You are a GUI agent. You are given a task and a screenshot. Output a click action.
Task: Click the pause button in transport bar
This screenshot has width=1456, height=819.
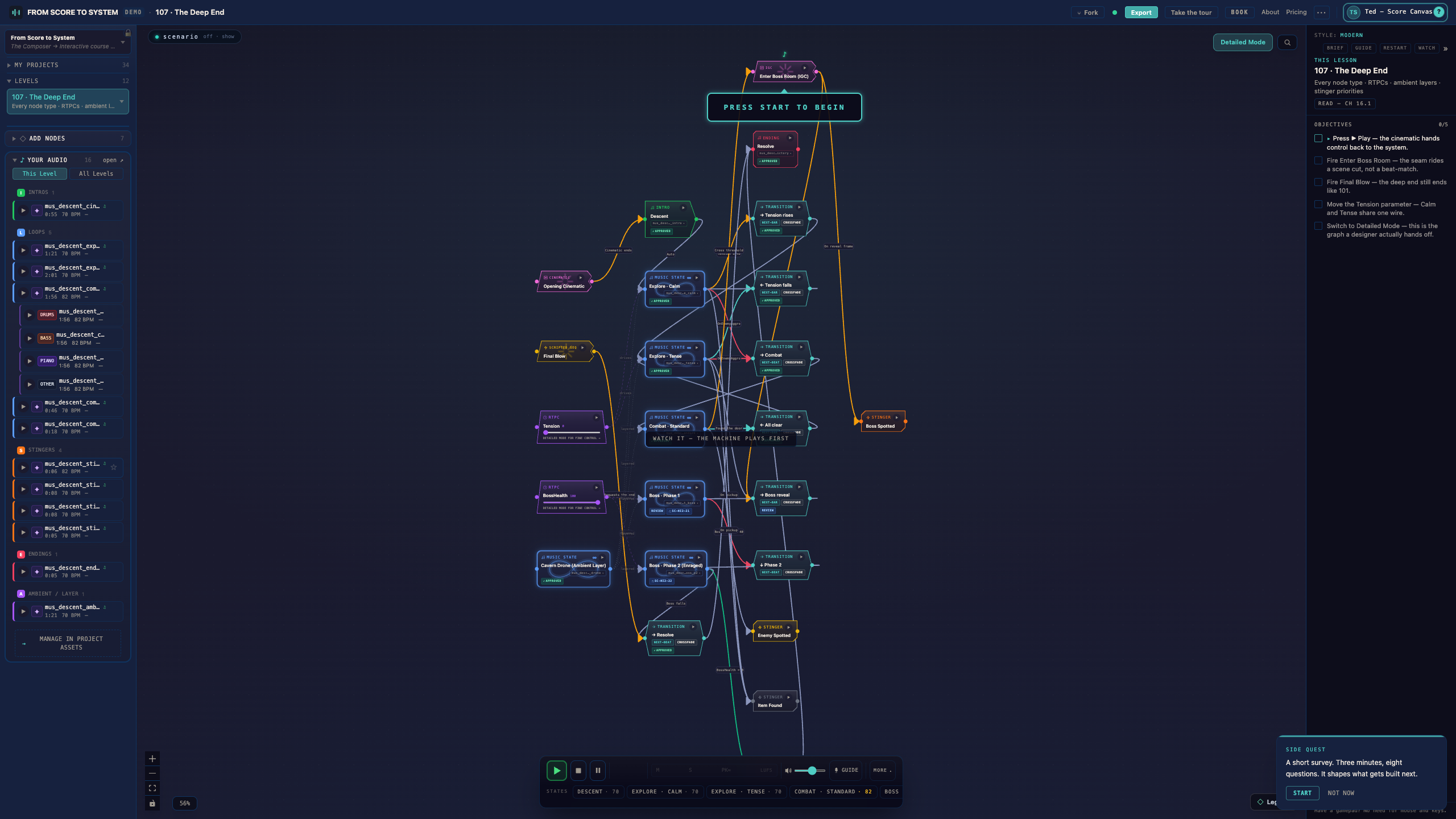click(598, 771)
